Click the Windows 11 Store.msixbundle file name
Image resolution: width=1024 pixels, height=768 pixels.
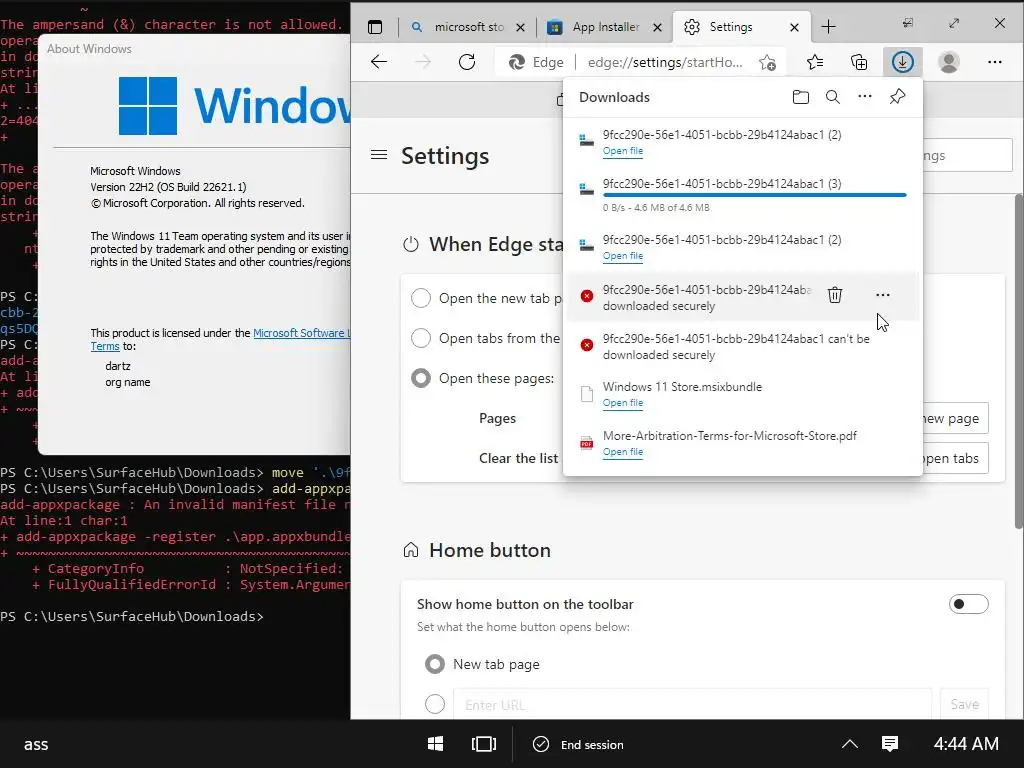[x=682, y=387]
